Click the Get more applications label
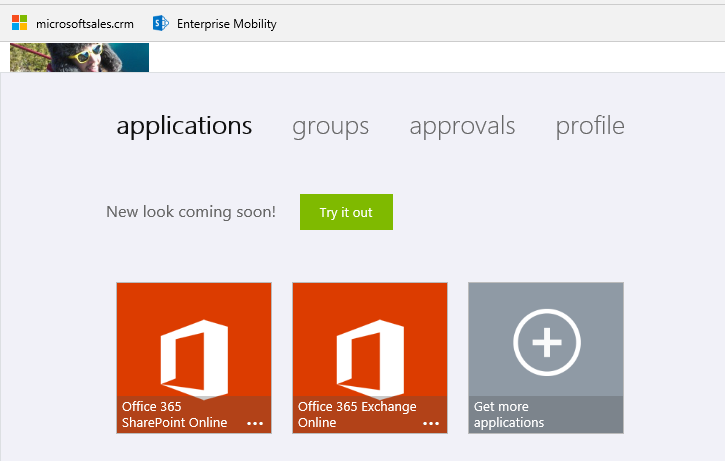The width and height of the screenshot is (725, 461). 509,414
